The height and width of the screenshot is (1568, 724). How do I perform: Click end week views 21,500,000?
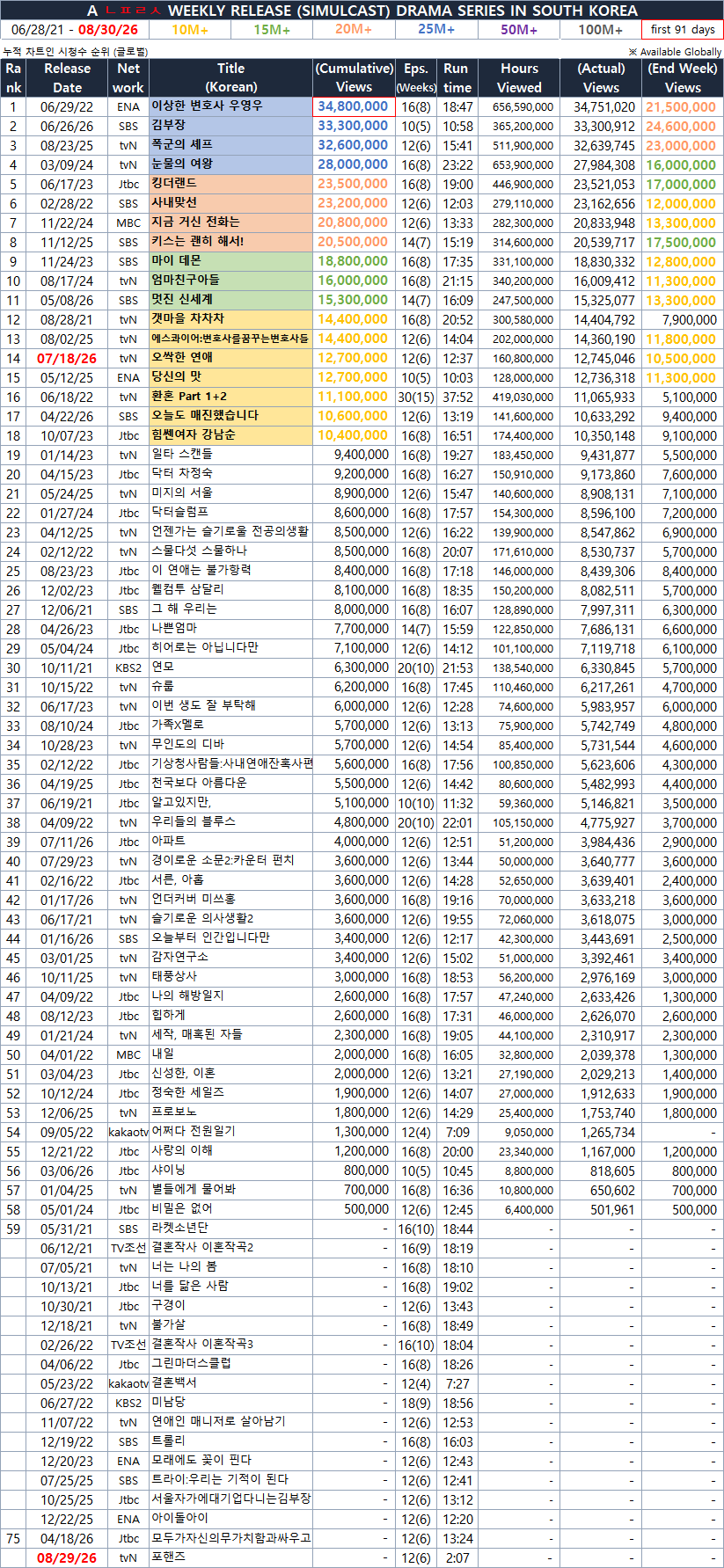681,107
